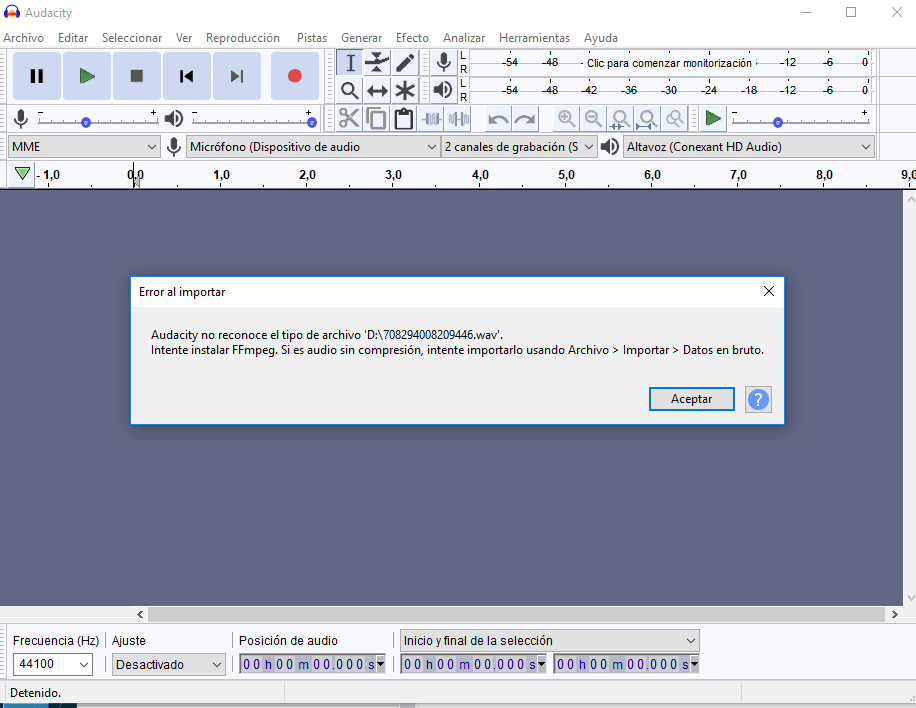Open the Micrófono recording device dropdown
916x708 pixels.
pyautogui.click(x=313, y=147)
